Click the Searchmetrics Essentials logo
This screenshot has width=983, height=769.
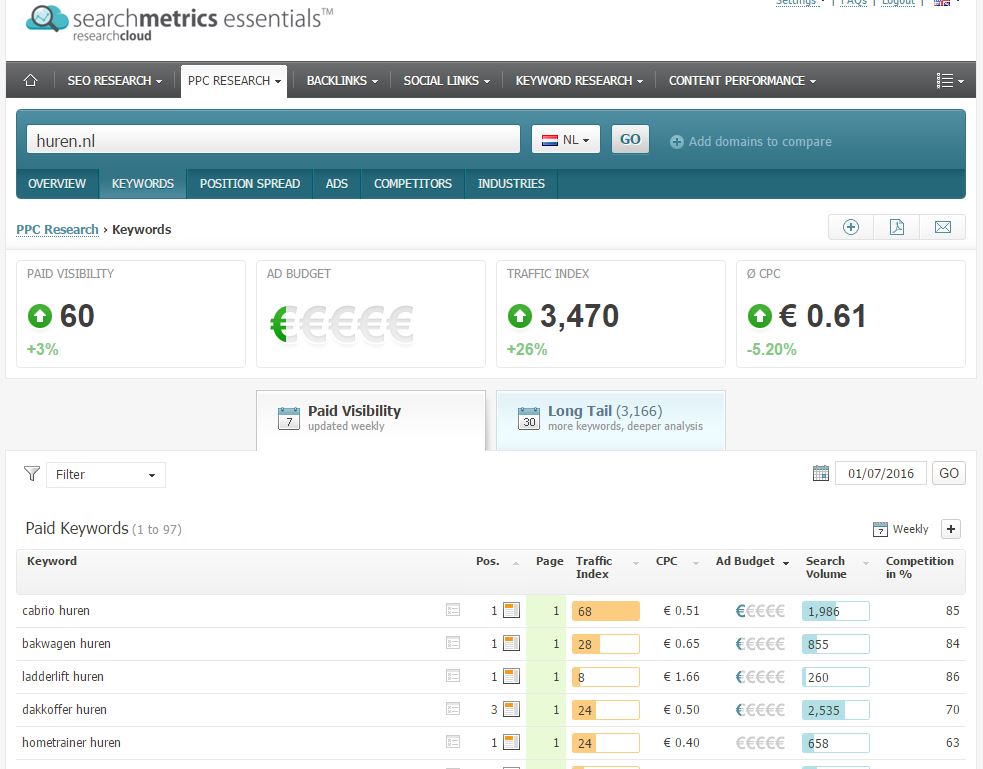tap(179, 23)
